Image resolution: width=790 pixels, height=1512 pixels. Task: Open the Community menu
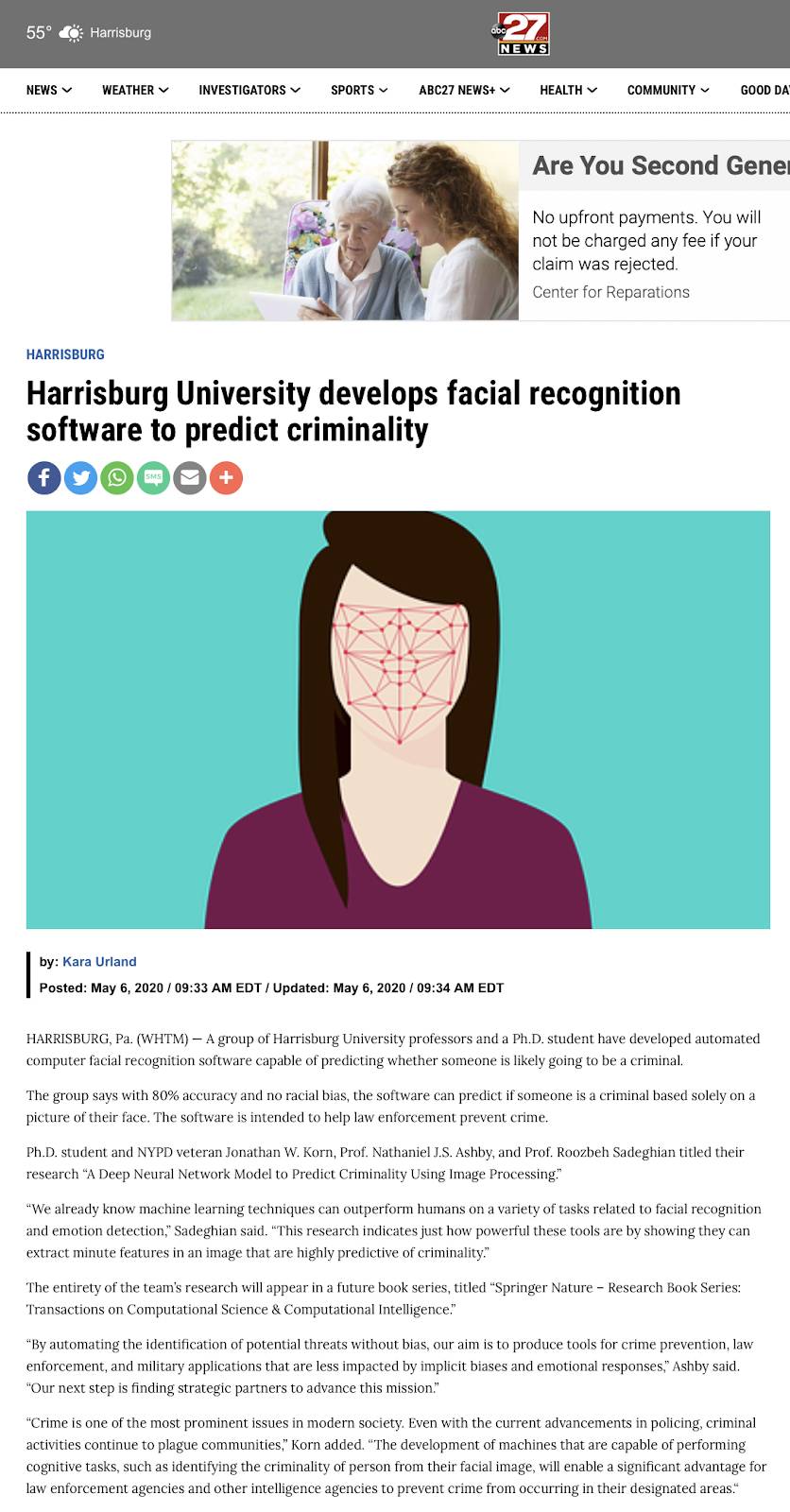[668, 90]
